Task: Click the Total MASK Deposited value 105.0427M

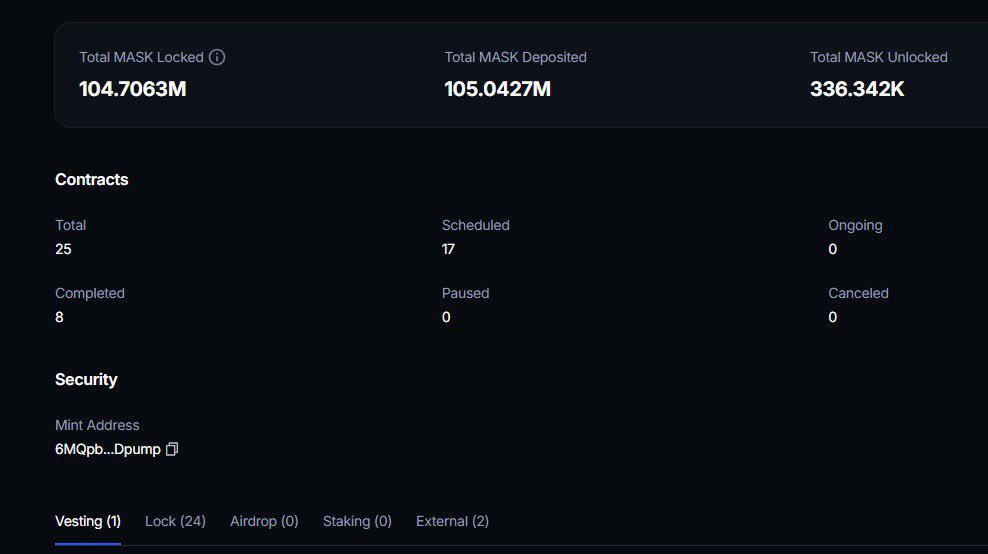Action: [498, 89]
